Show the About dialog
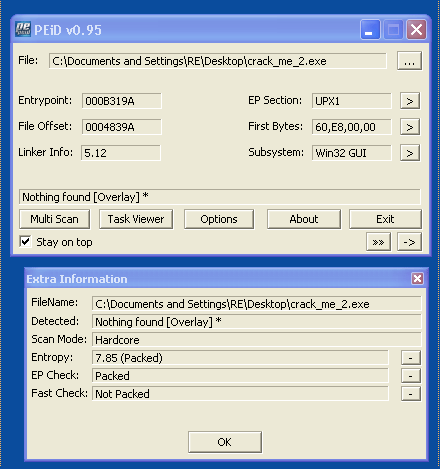 pos(304,219)
